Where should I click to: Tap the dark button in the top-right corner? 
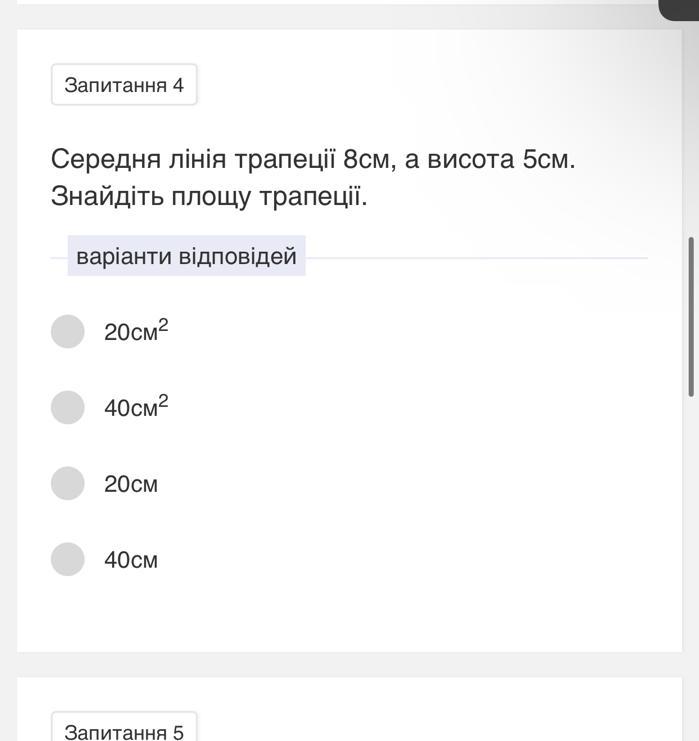tap(679, 8)
